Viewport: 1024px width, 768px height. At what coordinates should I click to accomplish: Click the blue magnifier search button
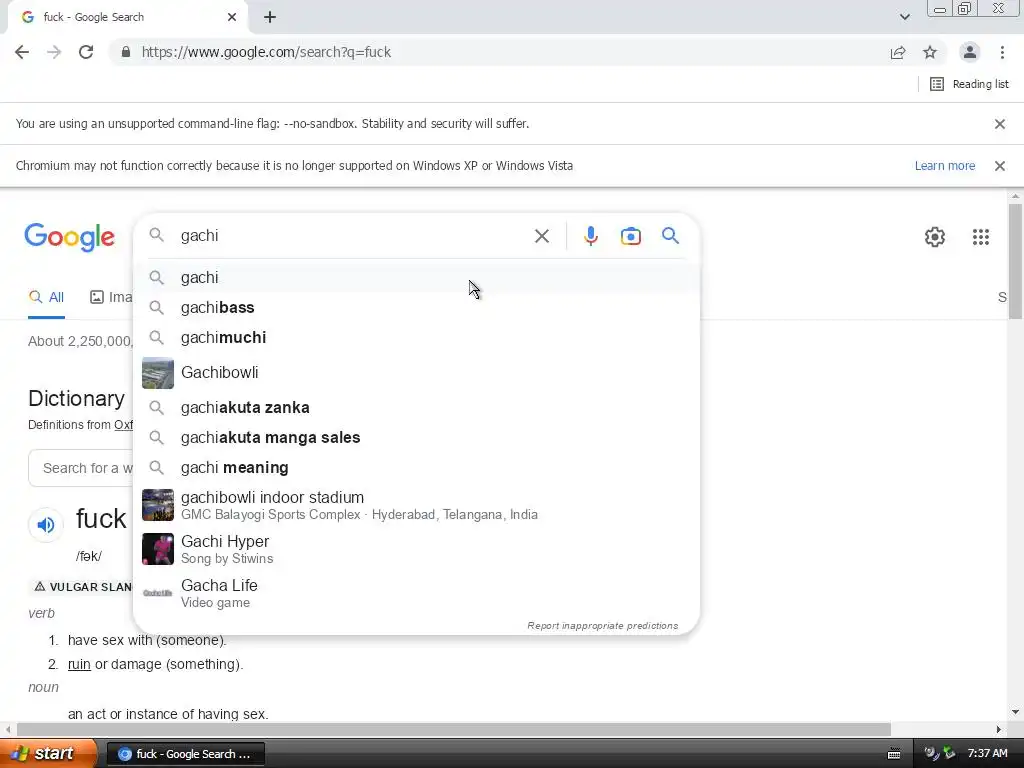tap(671, 236)
